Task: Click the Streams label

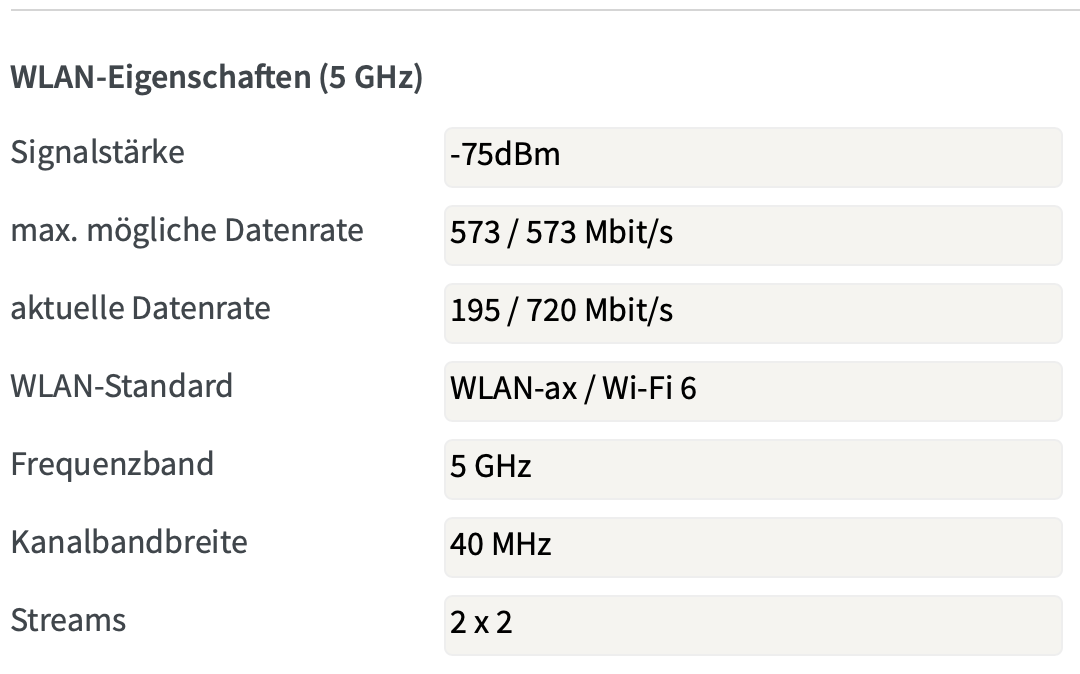Action: point(68,620)
